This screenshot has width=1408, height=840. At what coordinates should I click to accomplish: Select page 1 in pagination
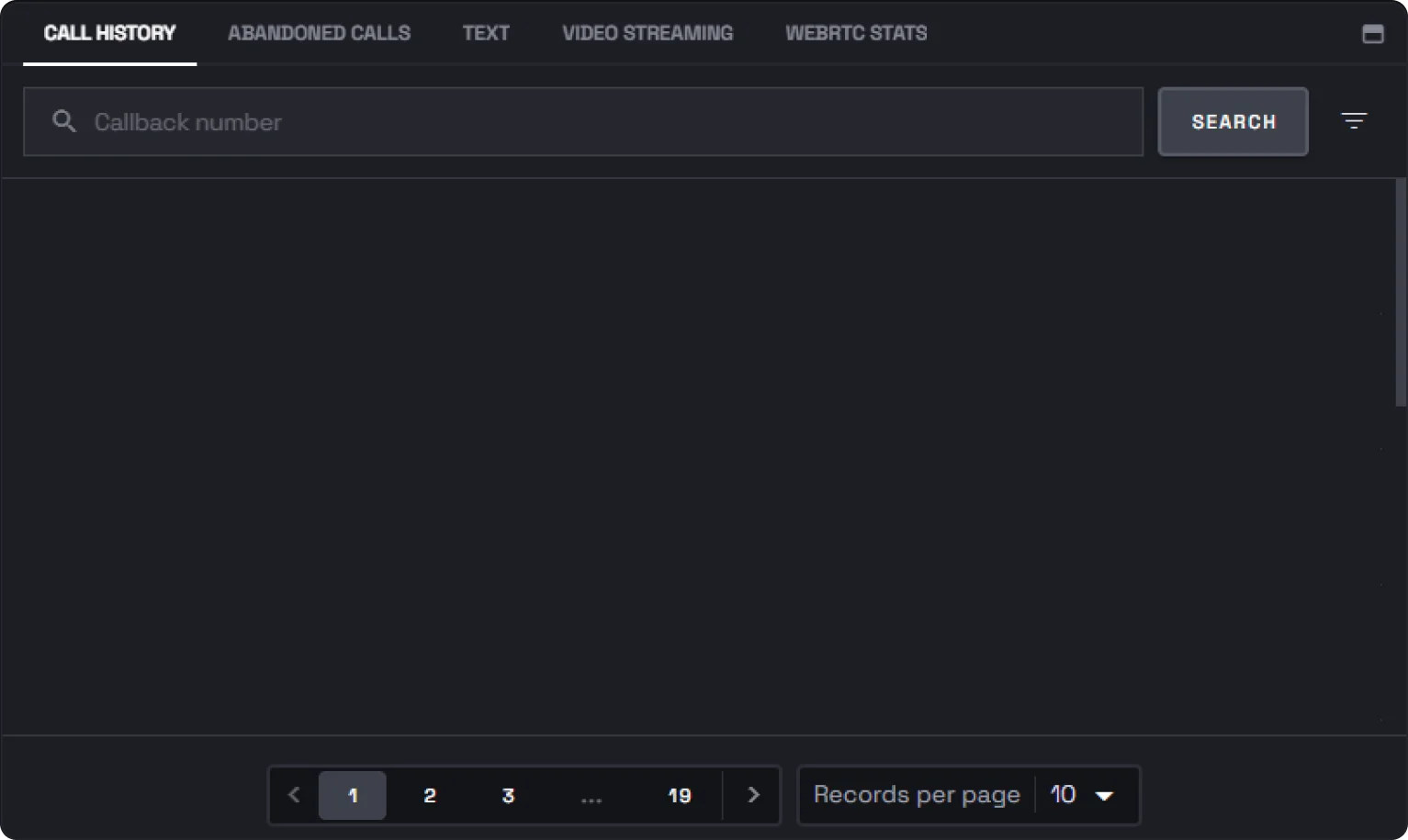[353, 795]
